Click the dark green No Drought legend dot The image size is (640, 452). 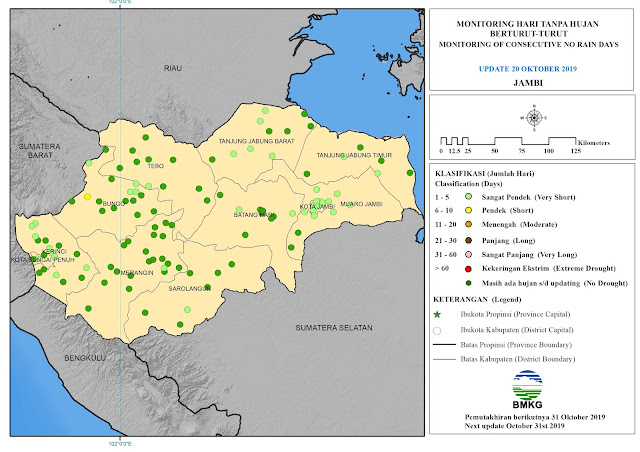(x=468, y=283)
